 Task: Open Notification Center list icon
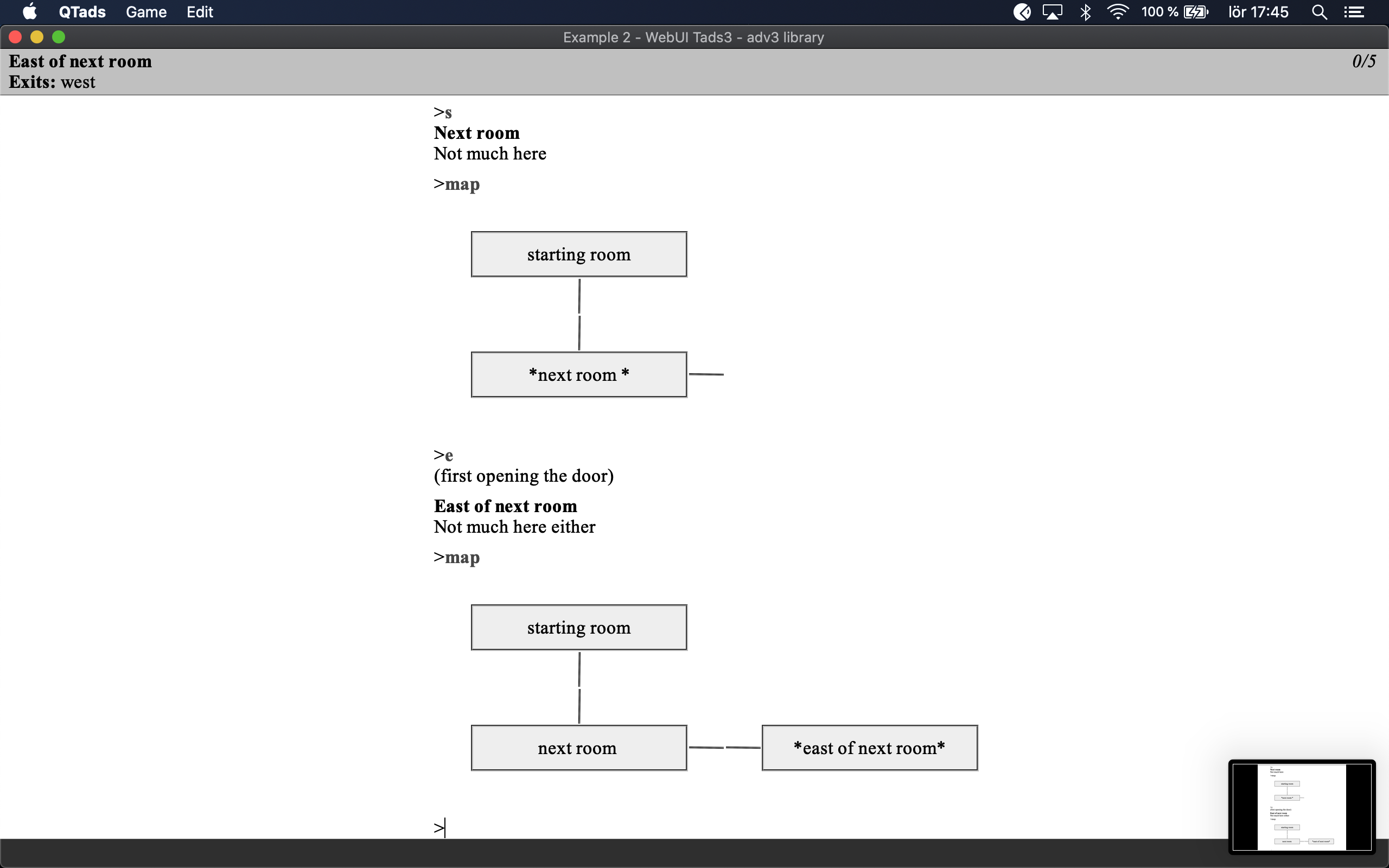click(1354, 12)
